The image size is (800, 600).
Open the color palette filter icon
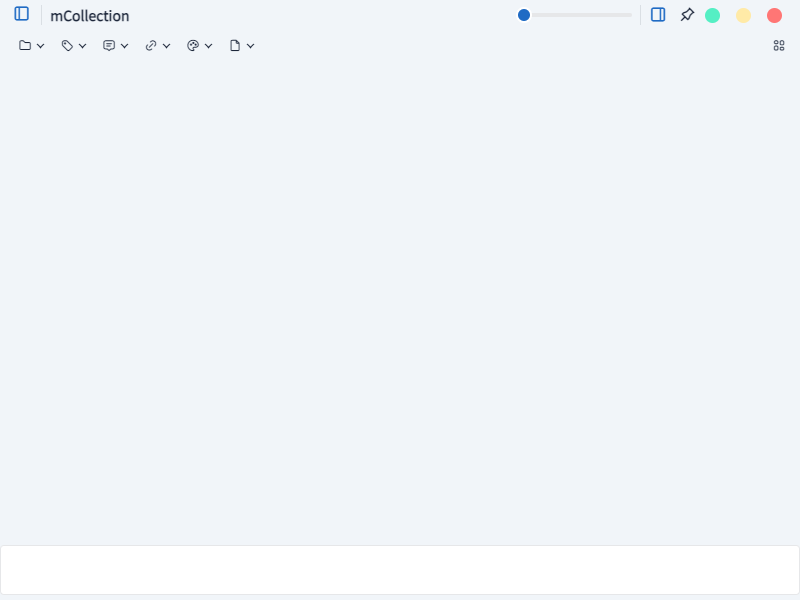193,45
